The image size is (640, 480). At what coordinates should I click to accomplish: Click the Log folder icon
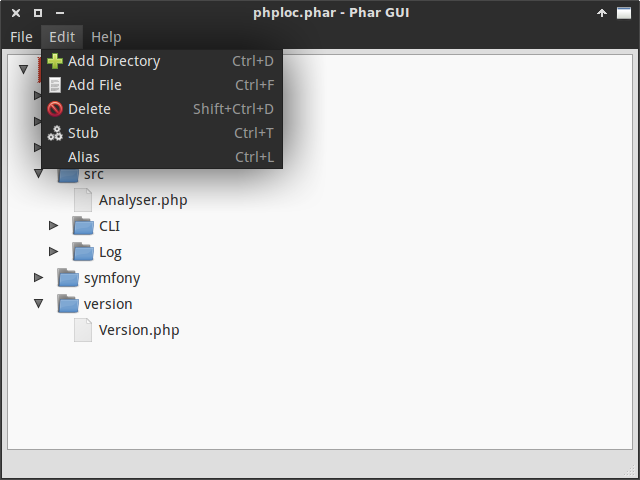pyautogui.click(x=83, y=252)
